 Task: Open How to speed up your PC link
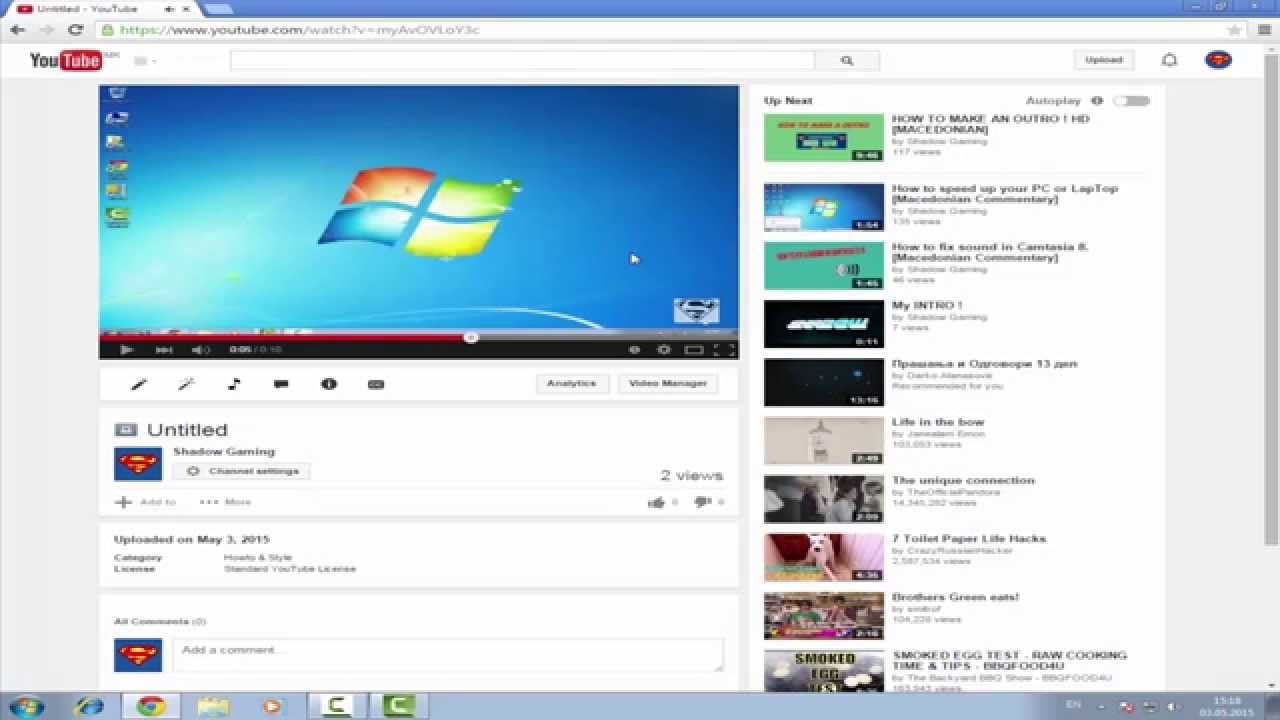[1005, 194]
